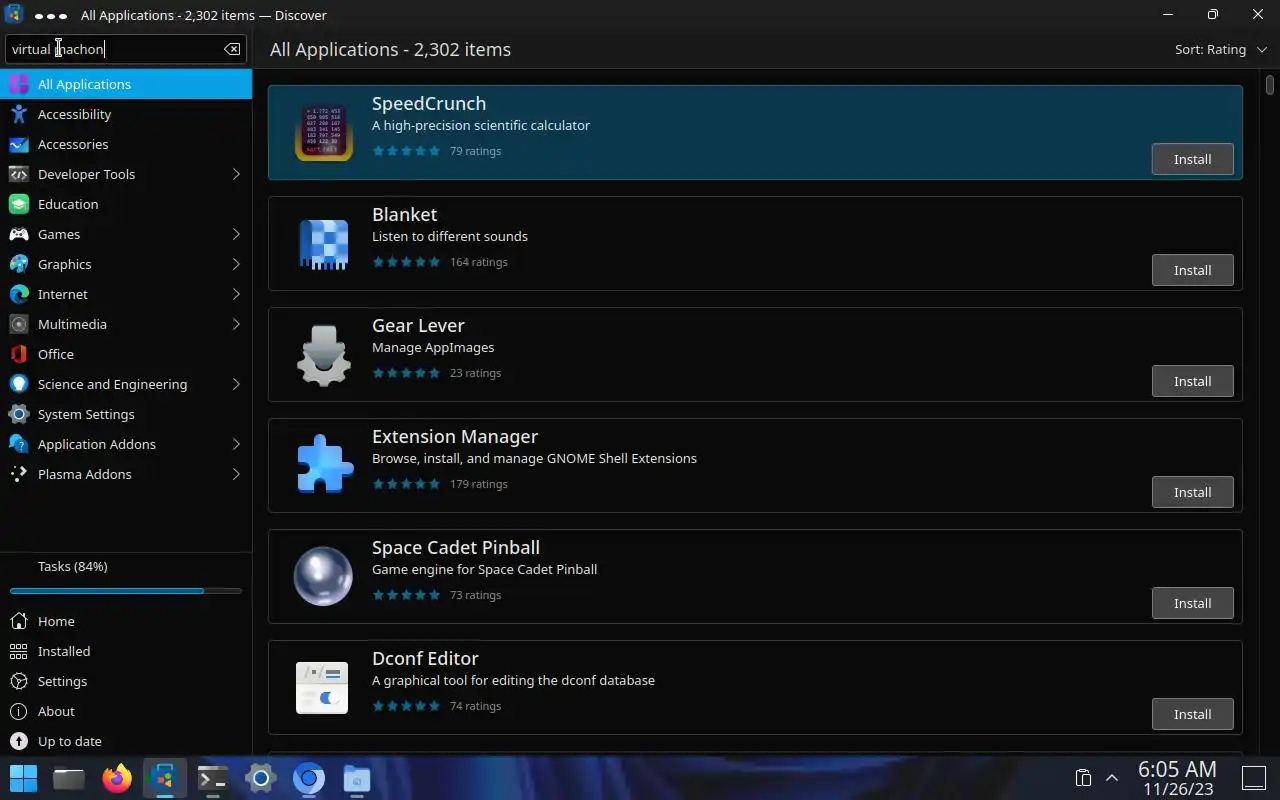Click the Accessibility category icon
This screenshot has height=800, width=1280.
pos(19,114)
